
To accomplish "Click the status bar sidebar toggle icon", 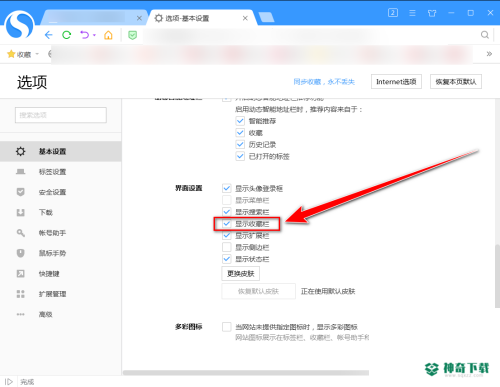I will [x=9, y=381].
